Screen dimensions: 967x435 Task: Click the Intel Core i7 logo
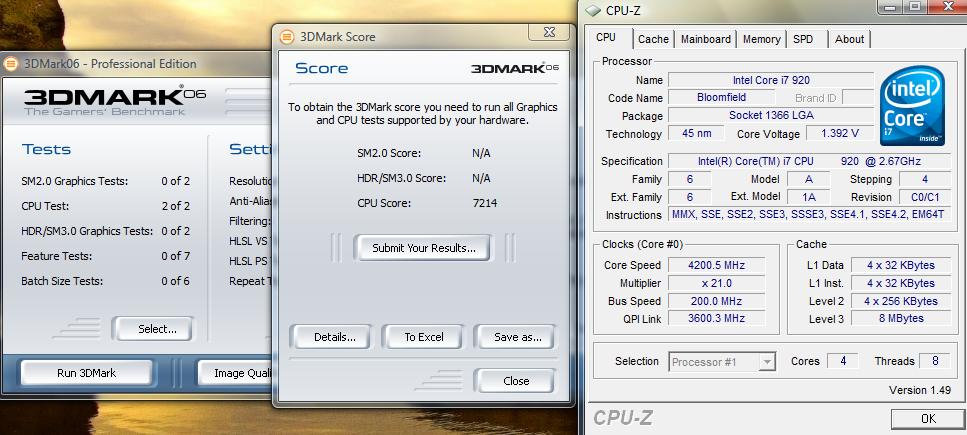tap(912, 106)
